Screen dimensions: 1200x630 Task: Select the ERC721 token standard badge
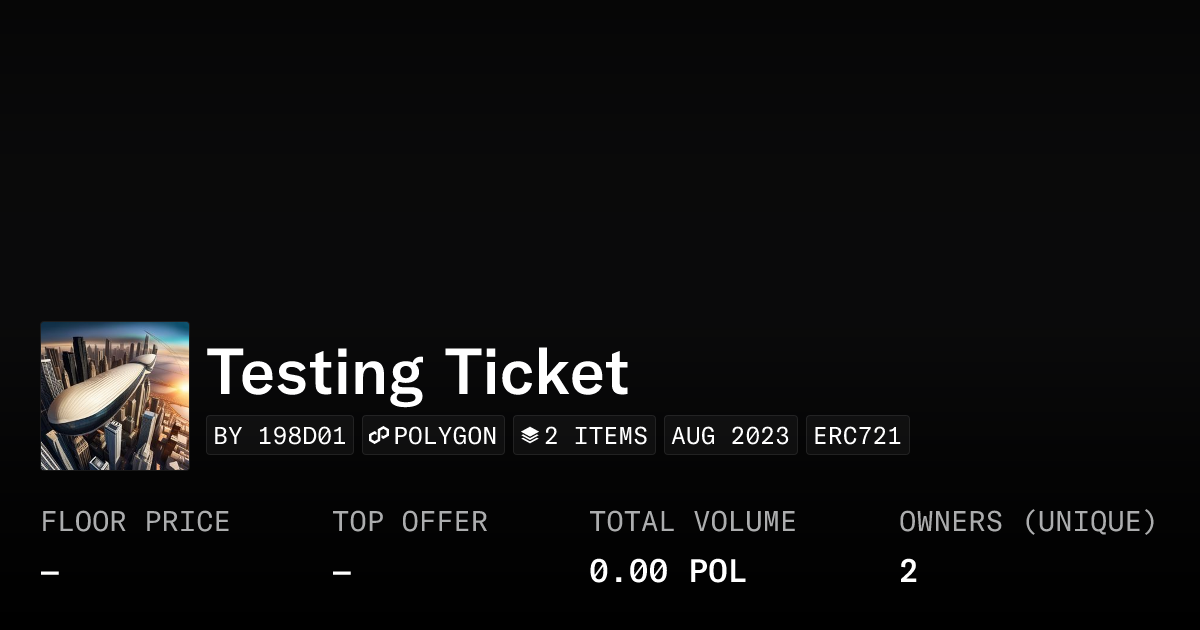pyautogui.click(x=857, y=436)
